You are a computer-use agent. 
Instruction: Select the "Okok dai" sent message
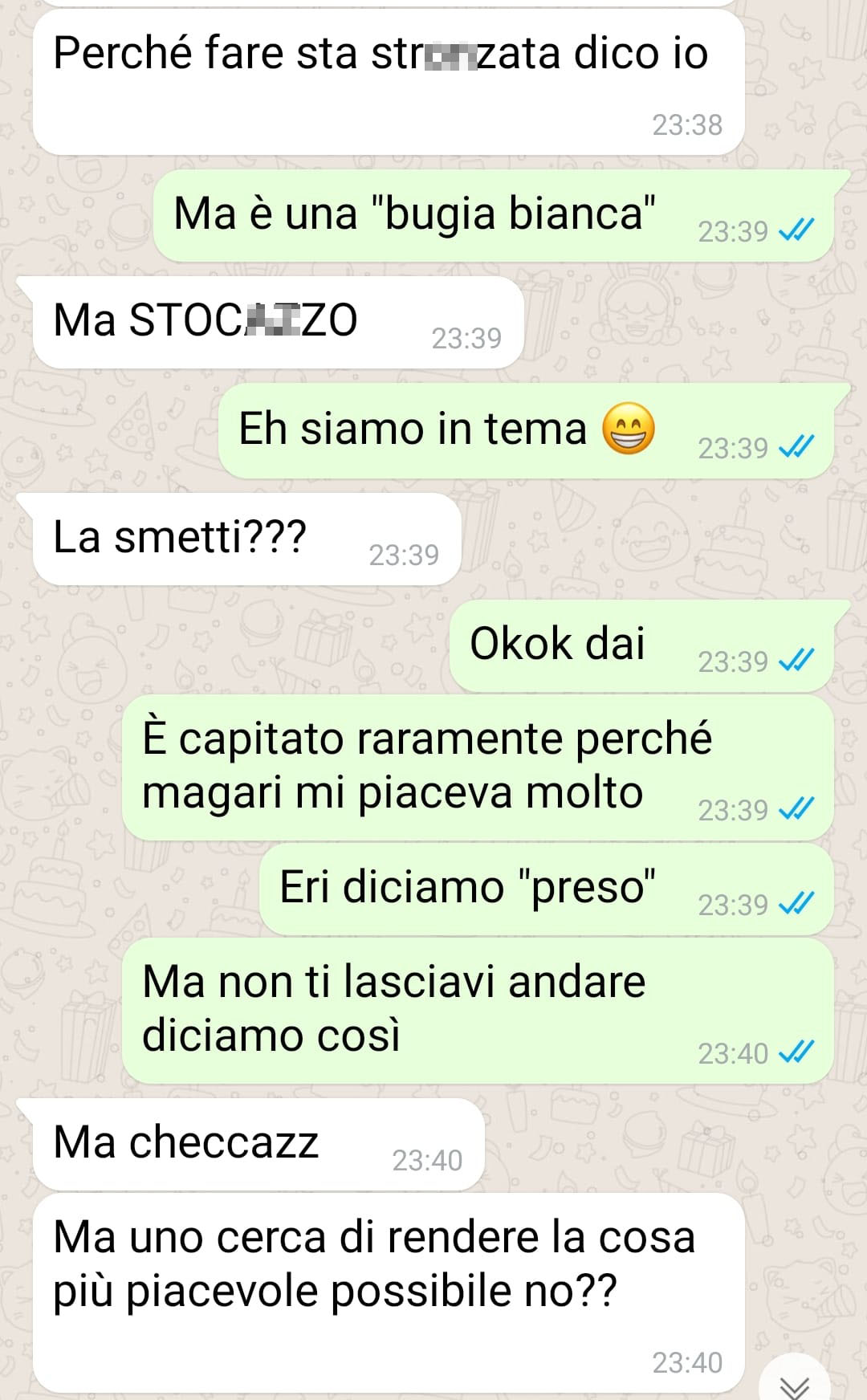pos(641,645)
